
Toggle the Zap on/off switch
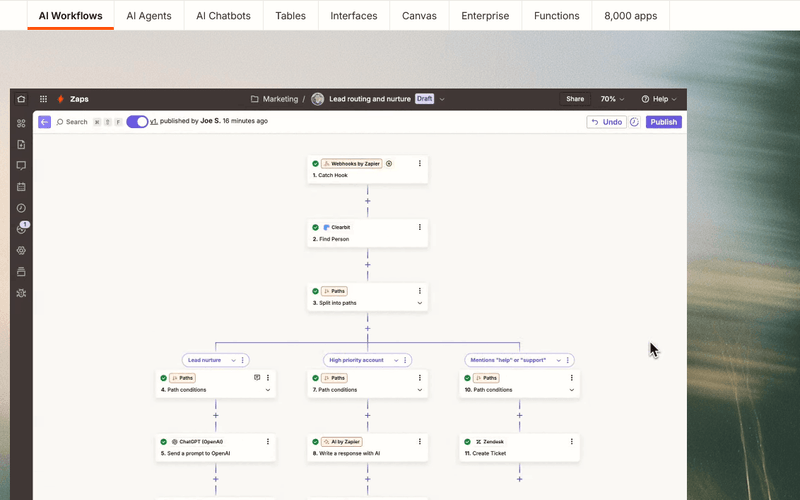click(x=137, y=121)
